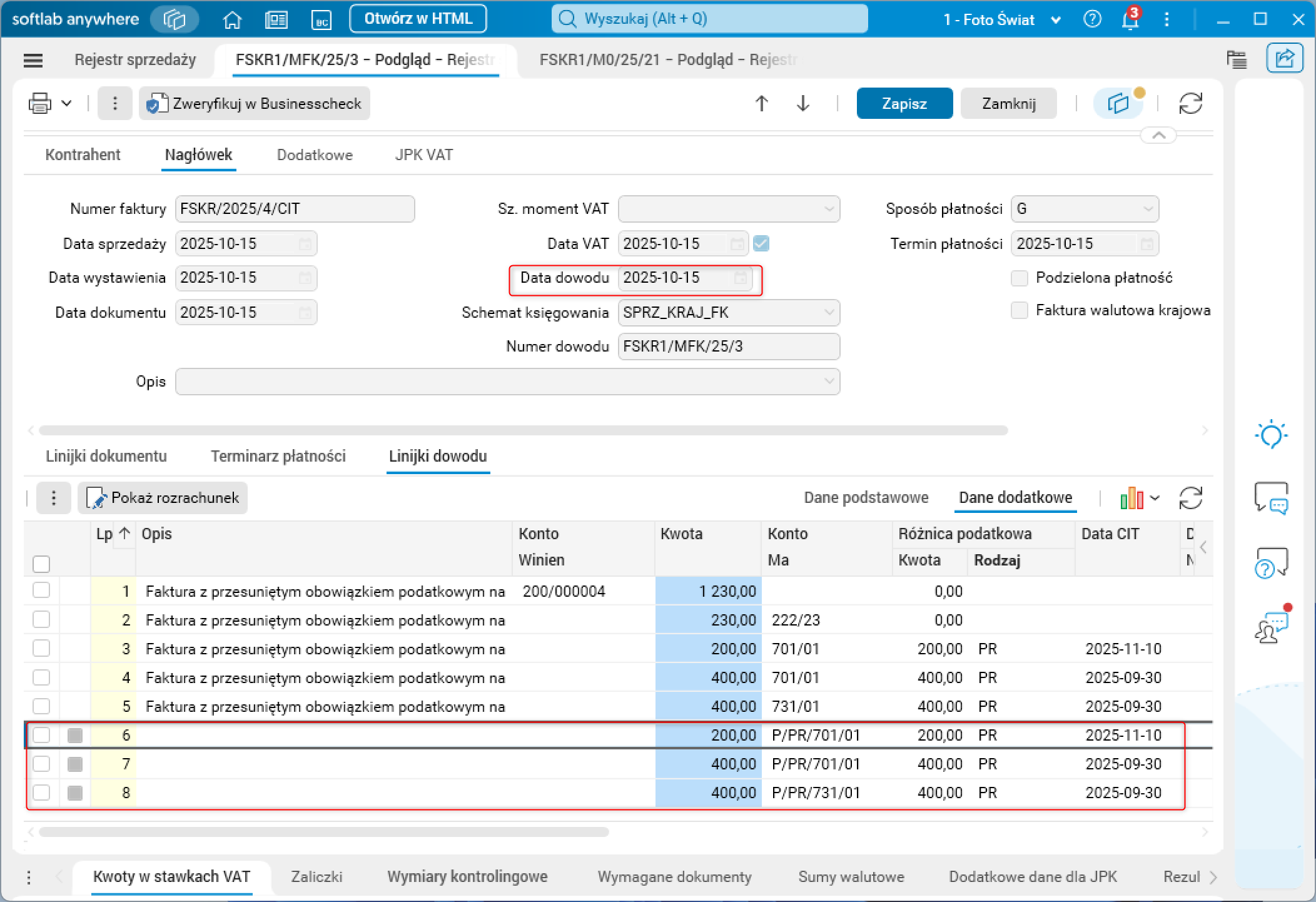Open the chart icon in lines toolbar

click(x=1132, y=498)
